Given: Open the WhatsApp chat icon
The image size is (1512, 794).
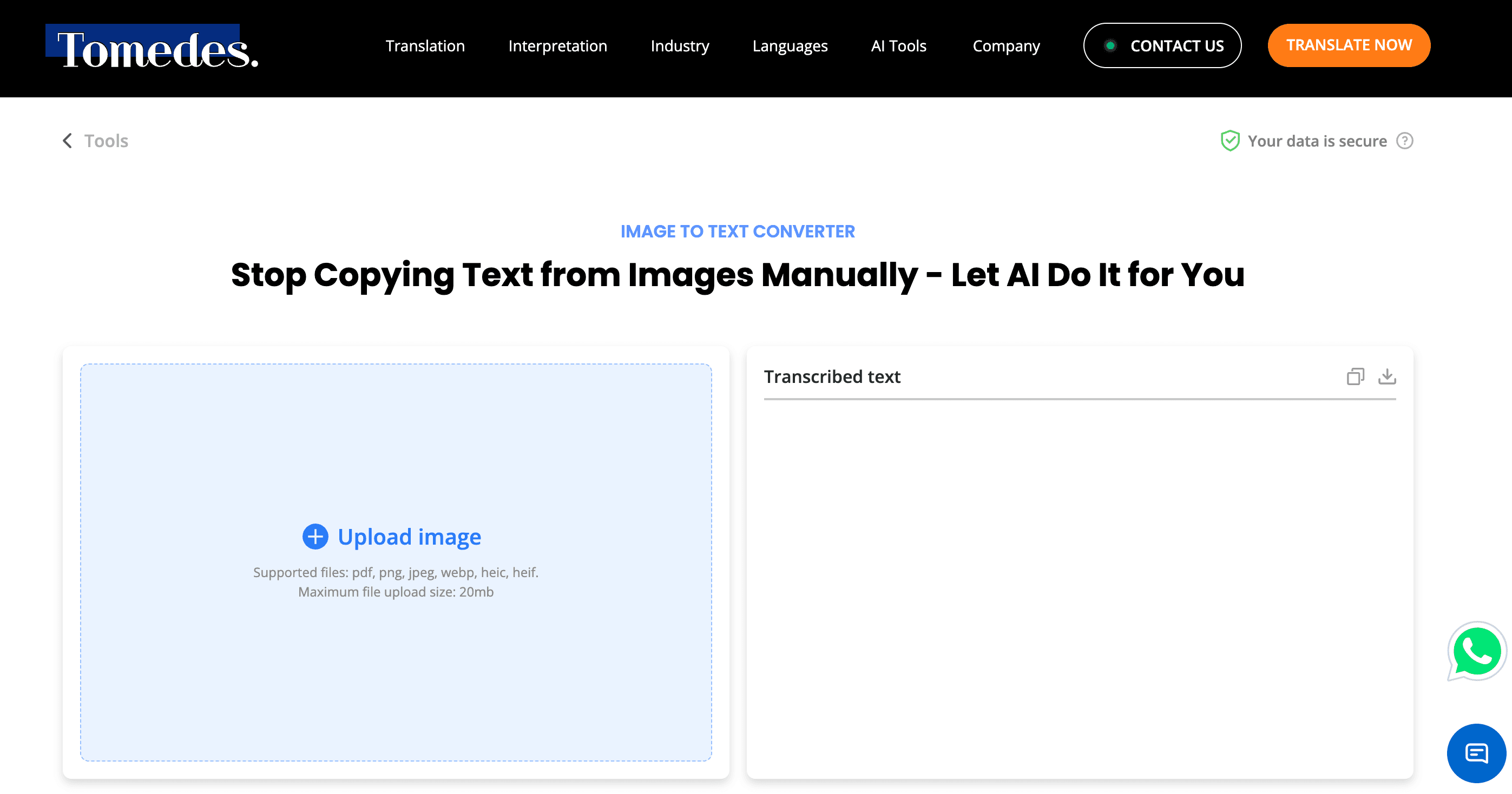Looking at the screenshot, I should tap(1476, 651).
